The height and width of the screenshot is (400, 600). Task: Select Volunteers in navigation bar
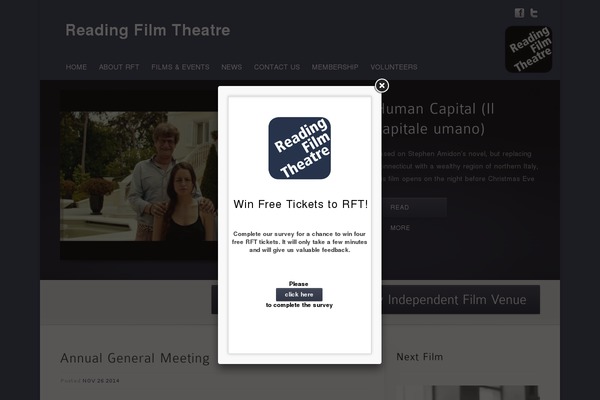point(394,67)
